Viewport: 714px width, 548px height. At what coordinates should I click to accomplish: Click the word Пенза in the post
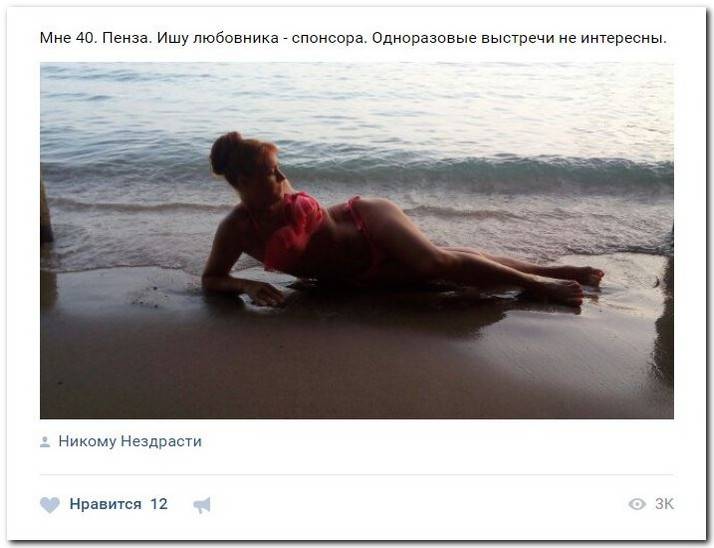[x=127, y=38]
